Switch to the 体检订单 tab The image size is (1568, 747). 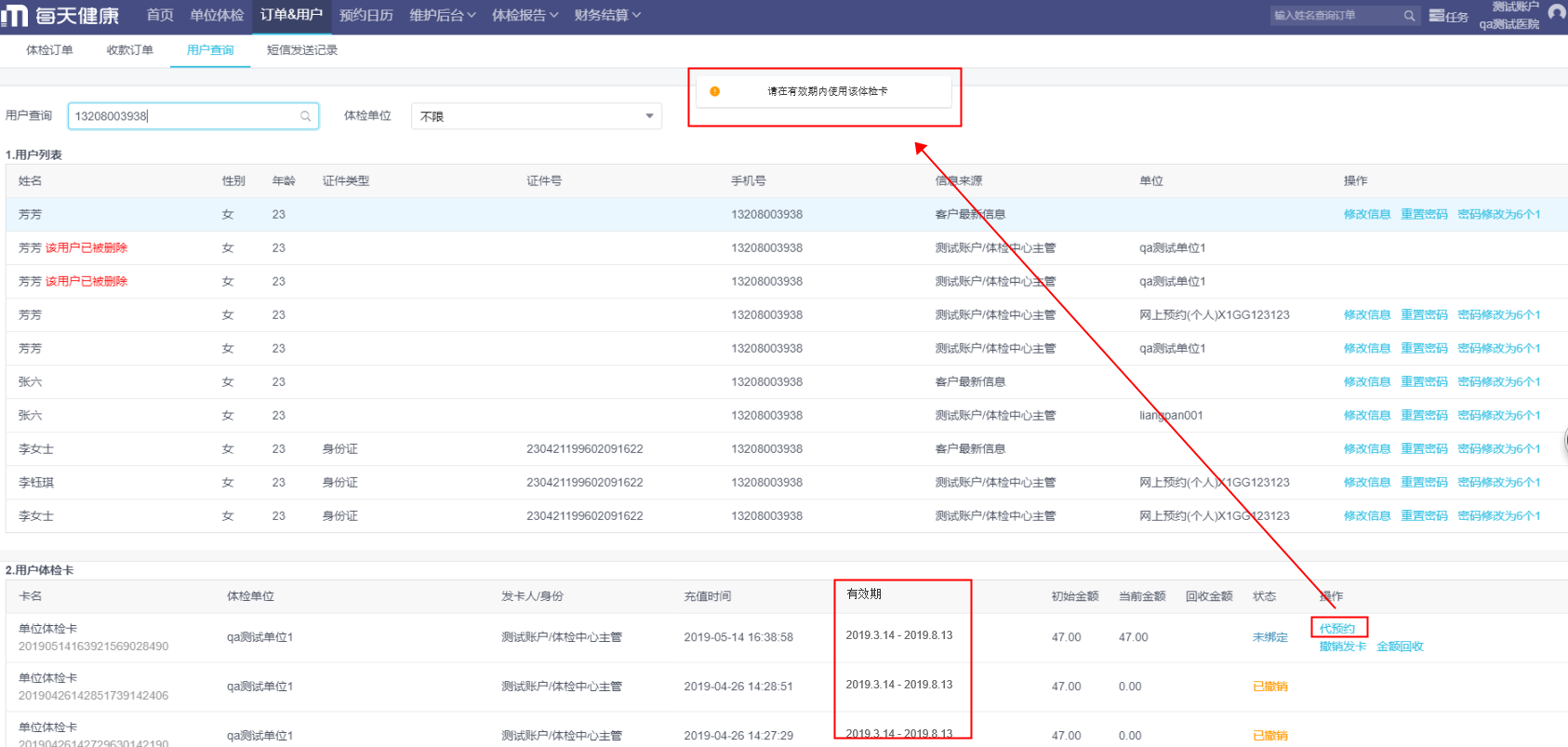49,50
